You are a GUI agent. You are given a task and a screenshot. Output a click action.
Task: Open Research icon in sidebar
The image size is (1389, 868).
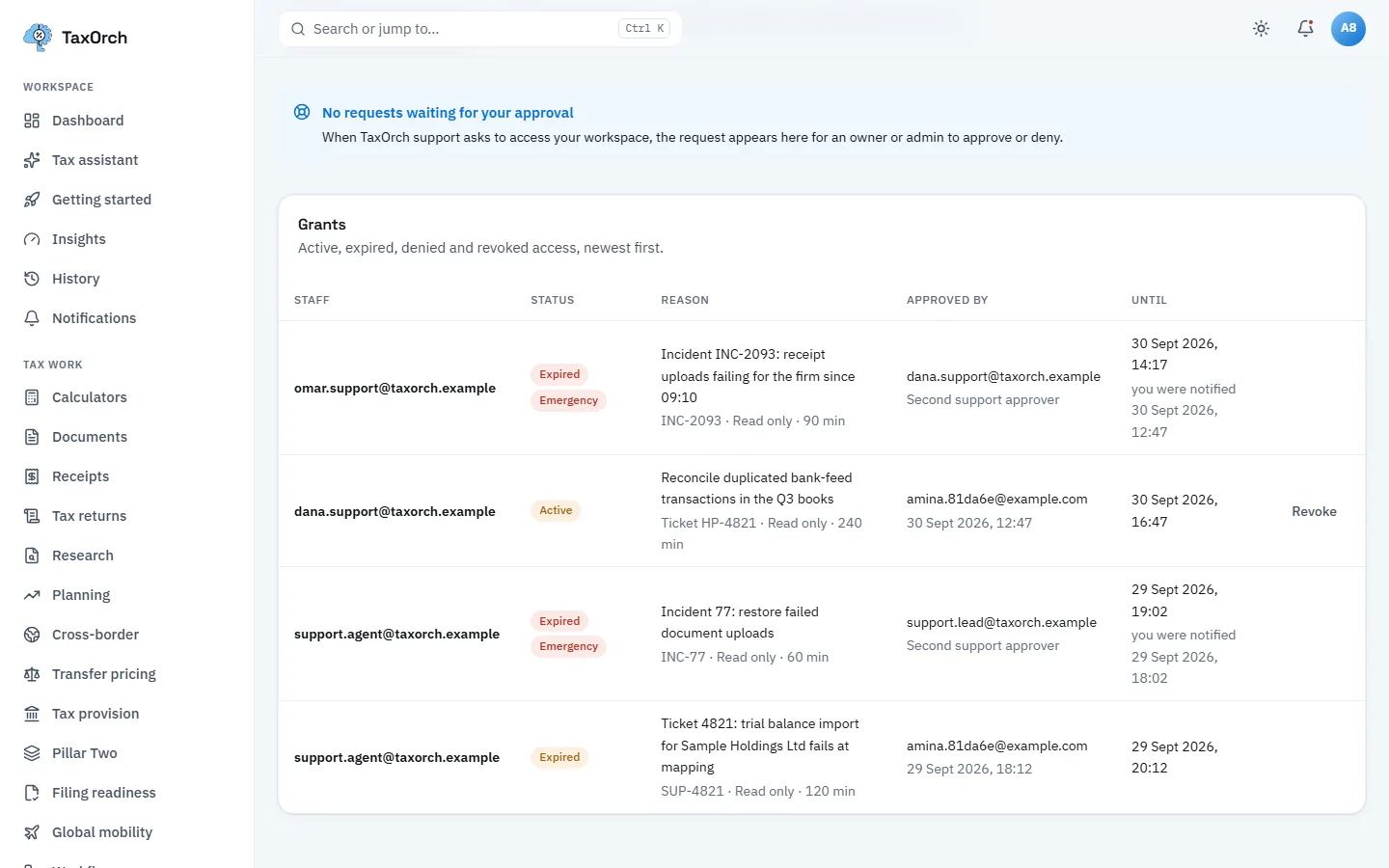[32, 556]
